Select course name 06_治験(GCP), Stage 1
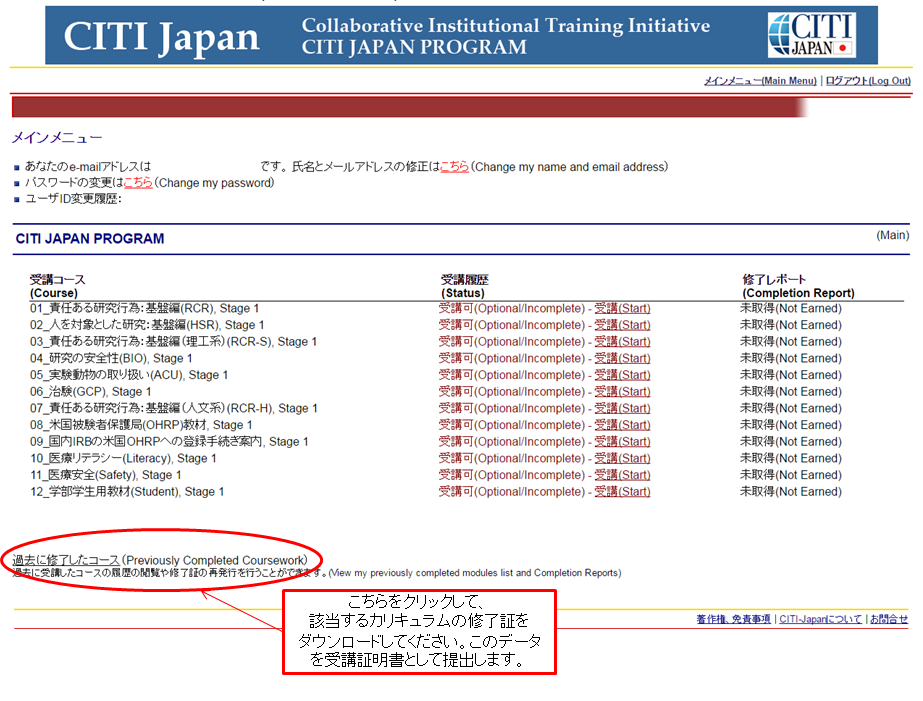 pos(91,391)
